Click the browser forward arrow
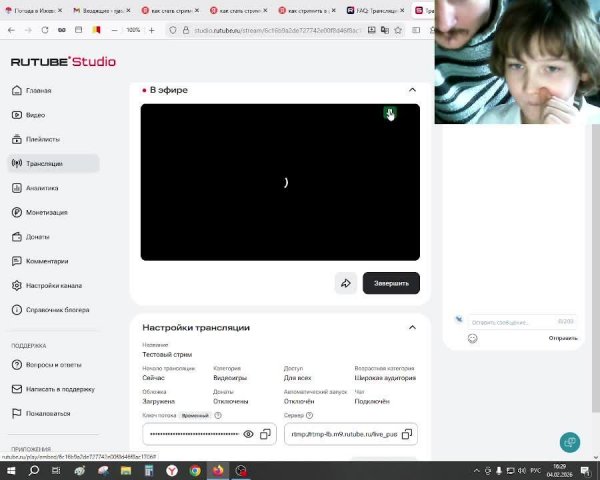 click(28, 30)
